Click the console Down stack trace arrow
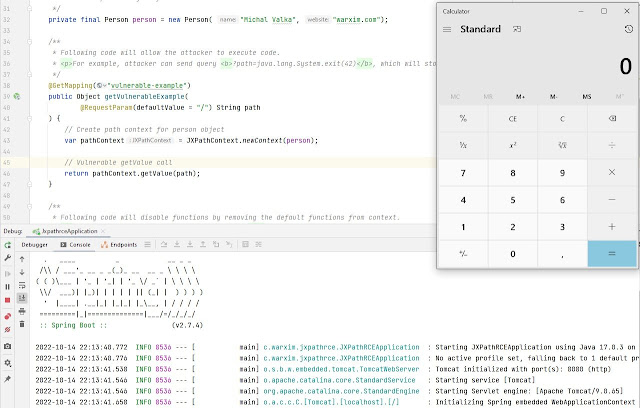This screenshot has height=408, width=640. (x=22, y=272)
